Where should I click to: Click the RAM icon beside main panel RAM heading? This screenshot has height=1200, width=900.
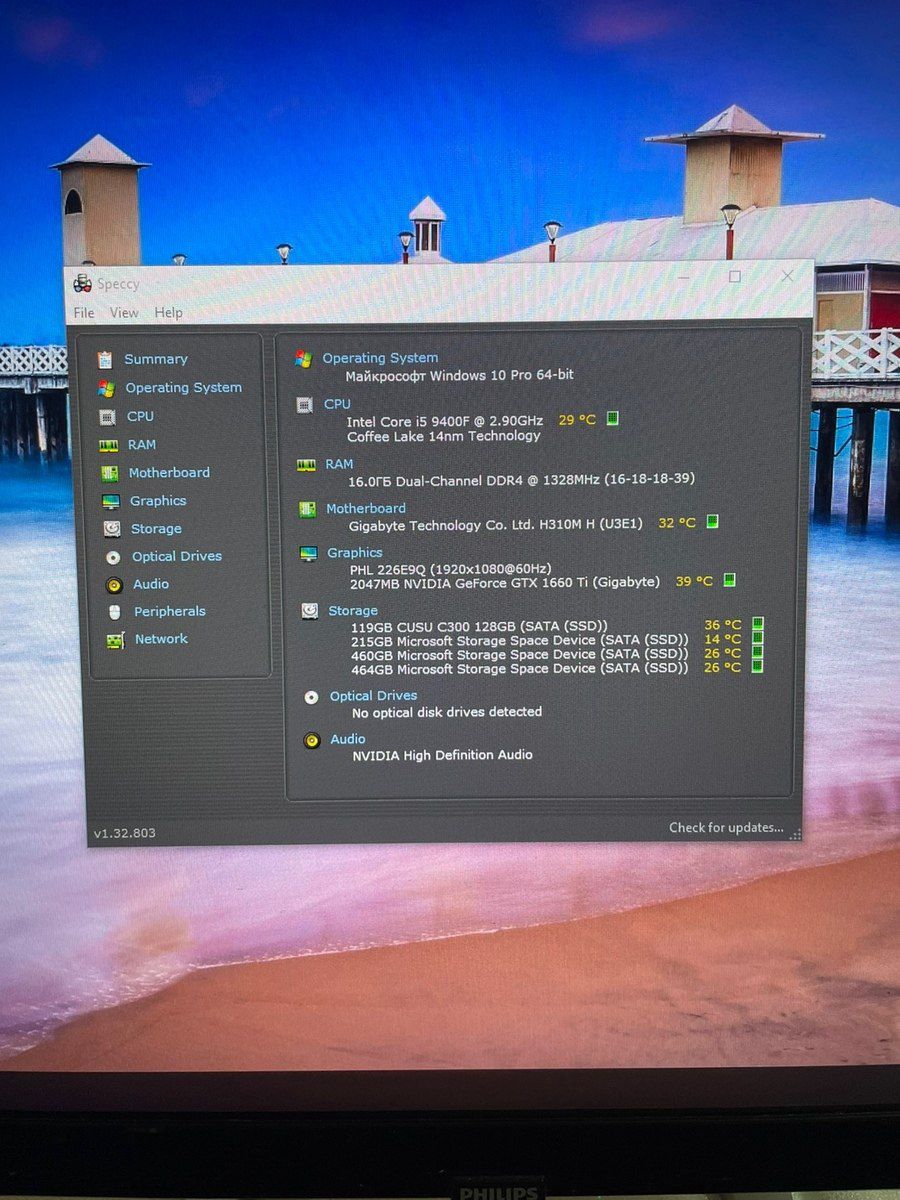(x=306, y=465)
